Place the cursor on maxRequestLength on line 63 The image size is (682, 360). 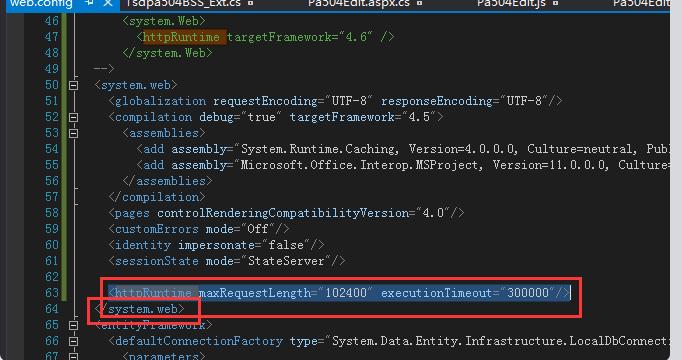[255, 293]
